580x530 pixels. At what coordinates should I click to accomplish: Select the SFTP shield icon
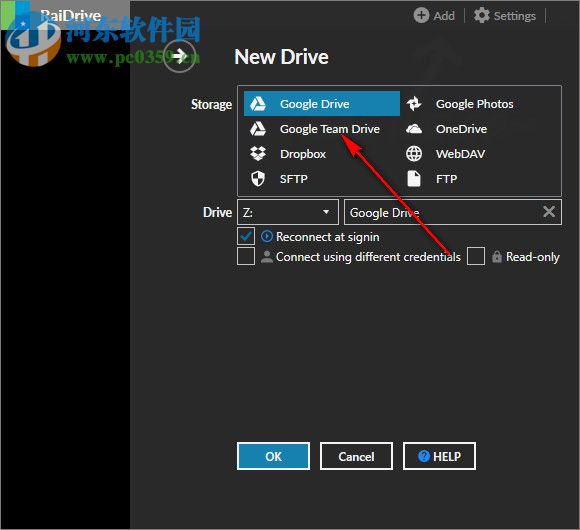(x=258, y=179)
